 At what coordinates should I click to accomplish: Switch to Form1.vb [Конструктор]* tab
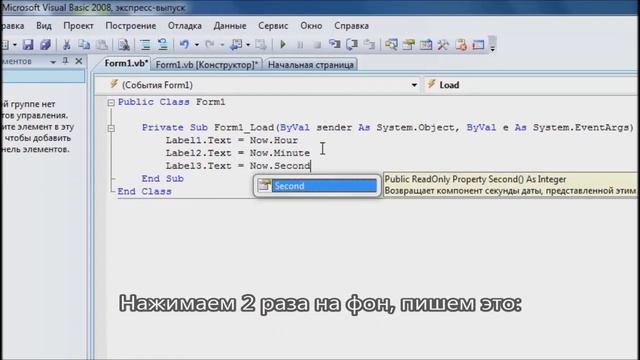coord(207,64)
